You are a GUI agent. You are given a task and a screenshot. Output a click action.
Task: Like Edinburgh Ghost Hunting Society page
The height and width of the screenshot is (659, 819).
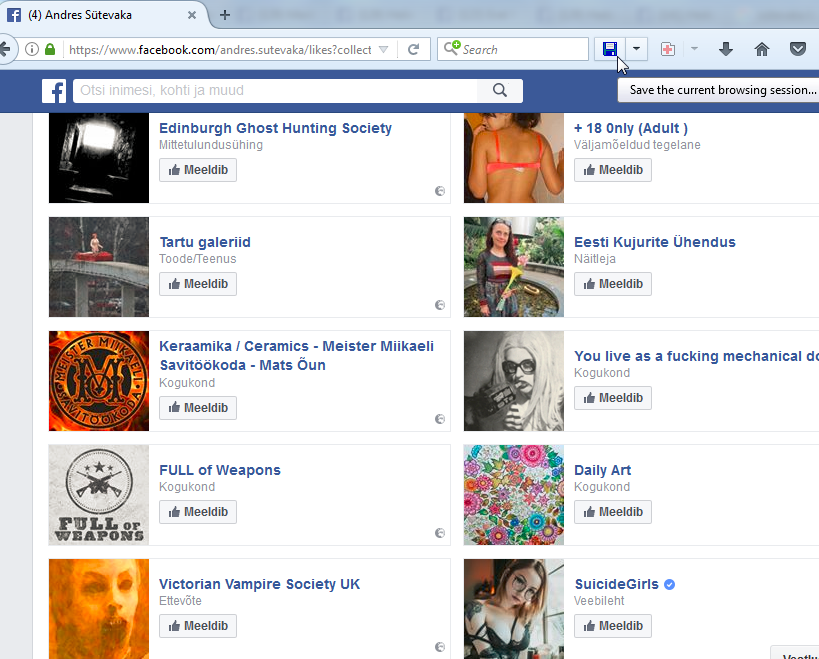point(198,170)
